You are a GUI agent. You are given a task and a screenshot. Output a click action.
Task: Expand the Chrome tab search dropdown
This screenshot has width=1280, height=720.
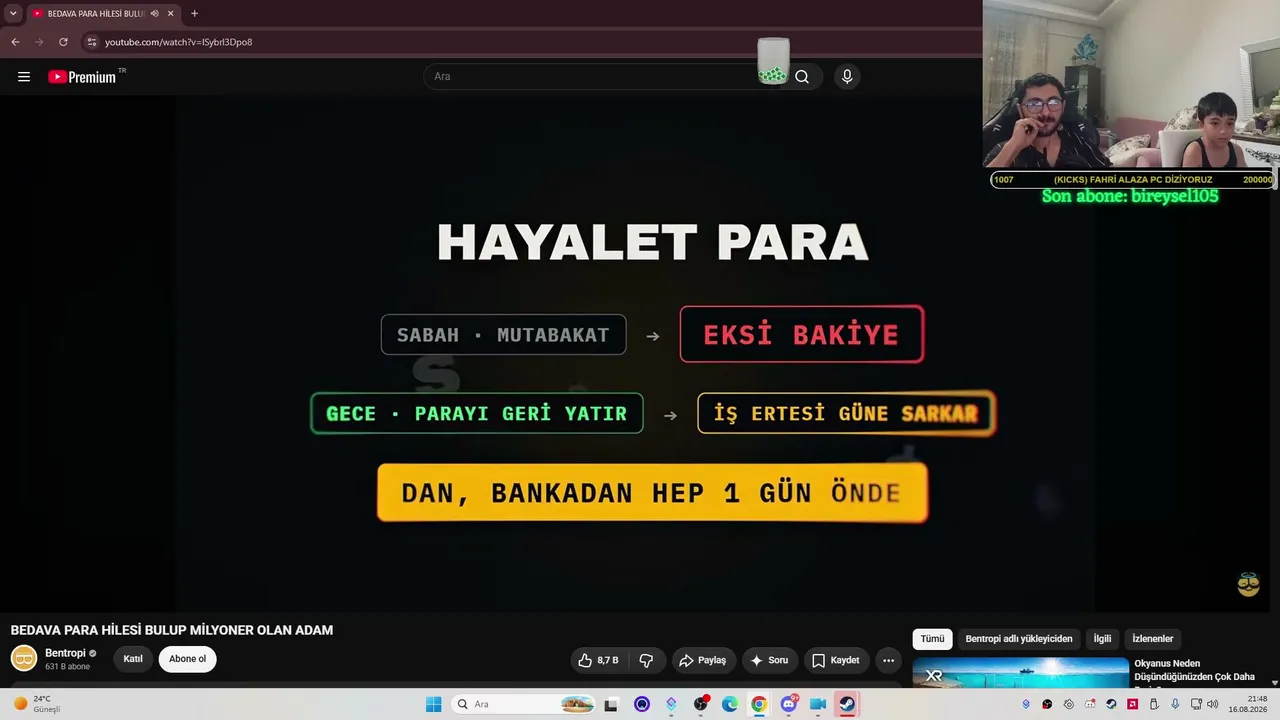point(13,14)
